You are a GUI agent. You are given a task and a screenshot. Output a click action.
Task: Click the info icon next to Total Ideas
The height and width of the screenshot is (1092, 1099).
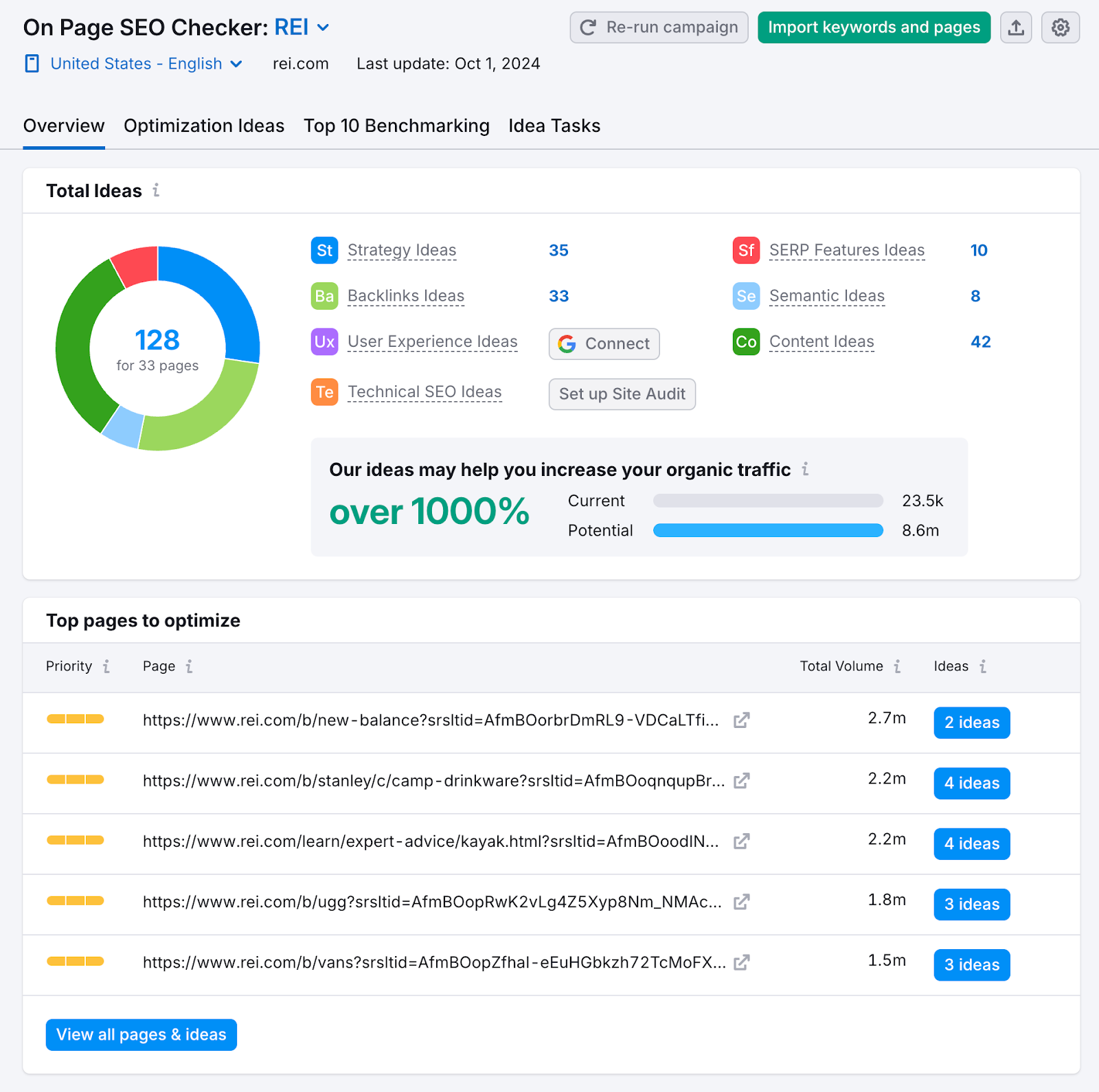point(156,191)
